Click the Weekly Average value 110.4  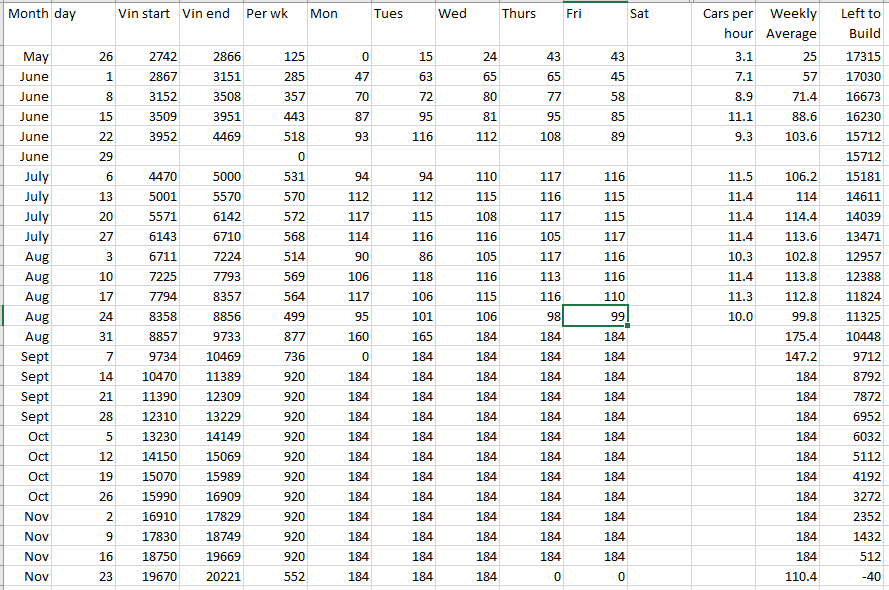(x=789, y=577)
